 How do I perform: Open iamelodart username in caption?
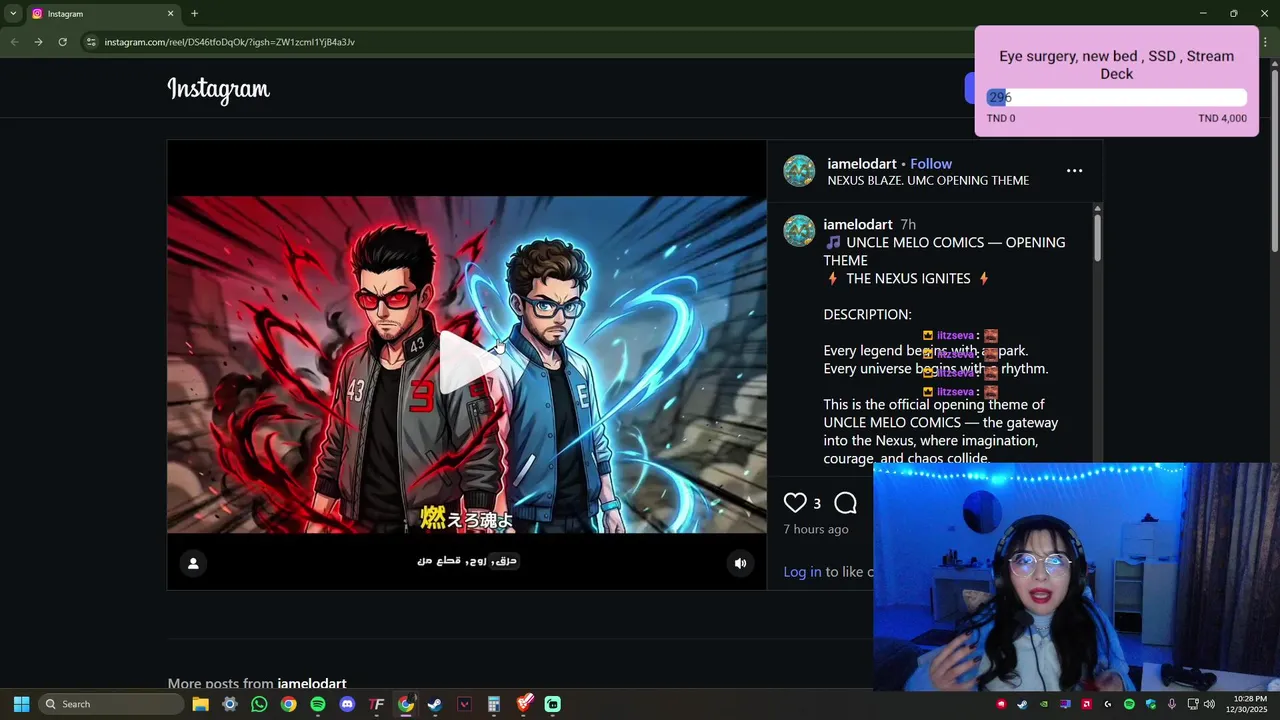[858, 224]
